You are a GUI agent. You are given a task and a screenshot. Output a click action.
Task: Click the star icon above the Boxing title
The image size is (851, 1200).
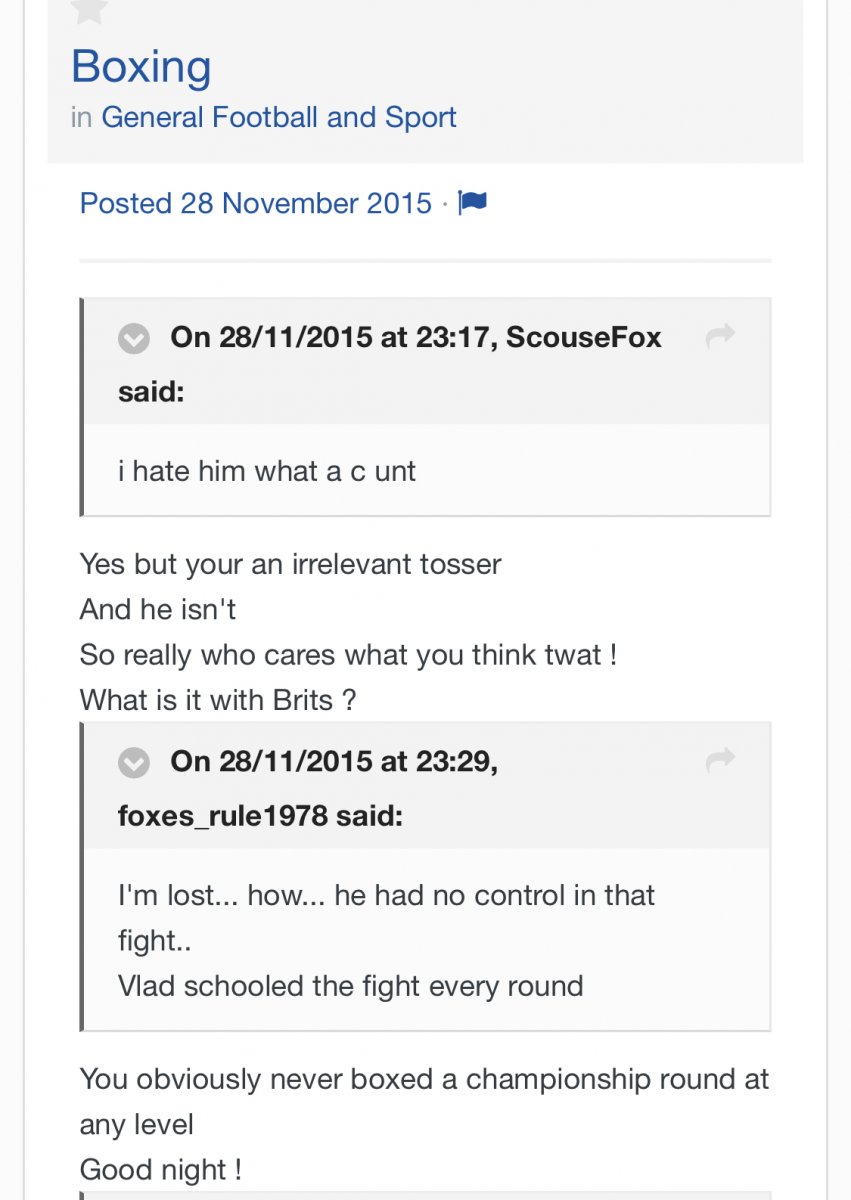(90, 8)
